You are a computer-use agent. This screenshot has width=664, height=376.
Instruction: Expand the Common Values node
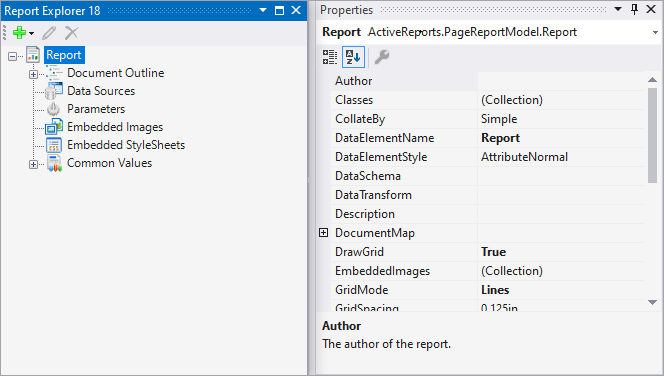click(x=33, y=164)
